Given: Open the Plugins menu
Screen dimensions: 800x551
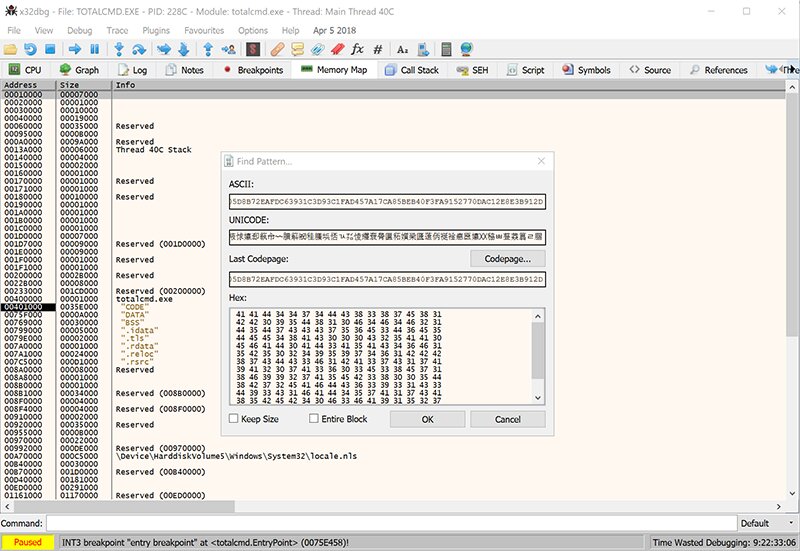Looking at the screenshot, I should coord(156,31).
